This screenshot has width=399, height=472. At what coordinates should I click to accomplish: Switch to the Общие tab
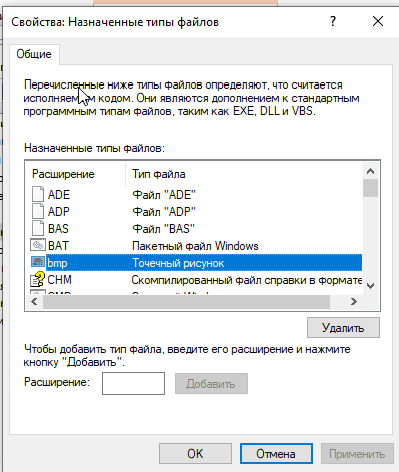34,54
